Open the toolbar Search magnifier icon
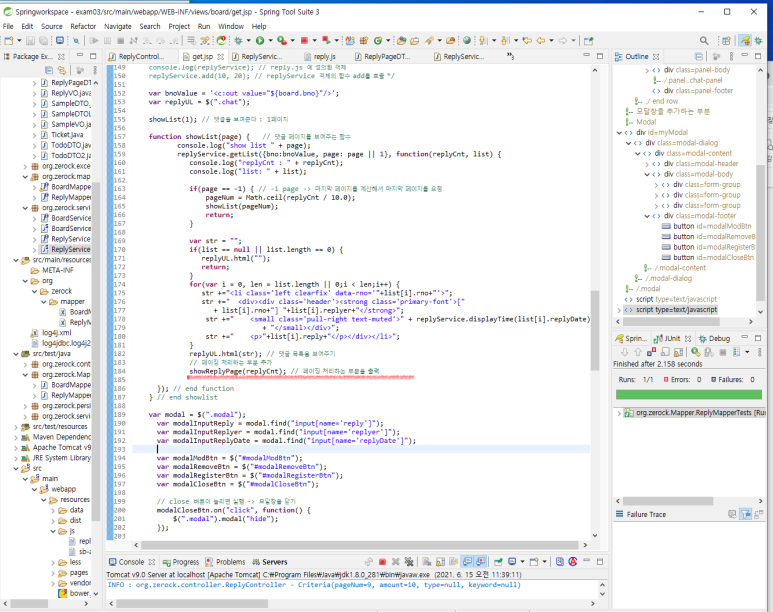 (x=704, y=40)
